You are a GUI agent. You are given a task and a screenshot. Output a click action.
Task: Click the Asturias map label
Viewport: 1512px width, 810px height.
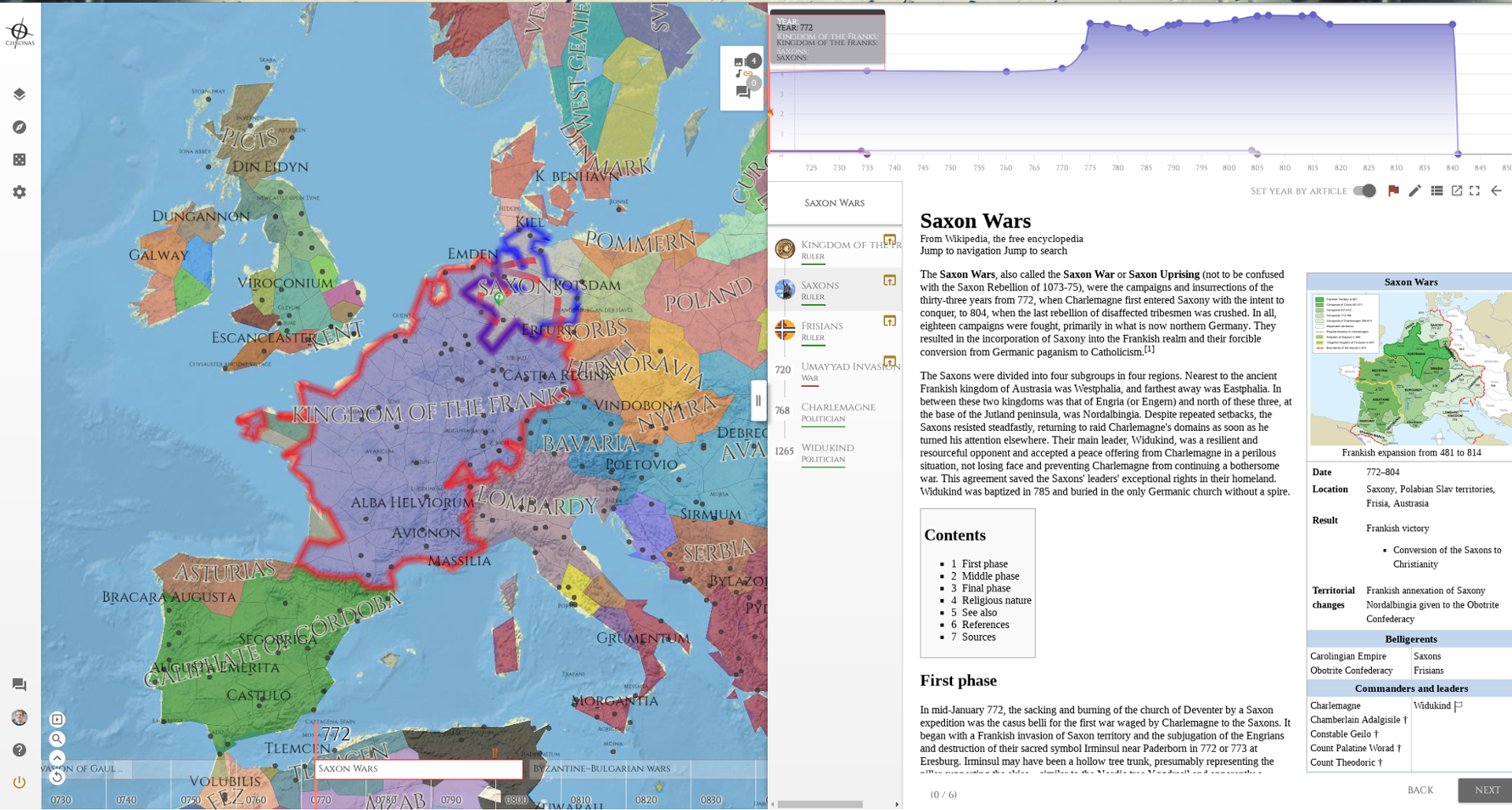[x=224, y=571]
